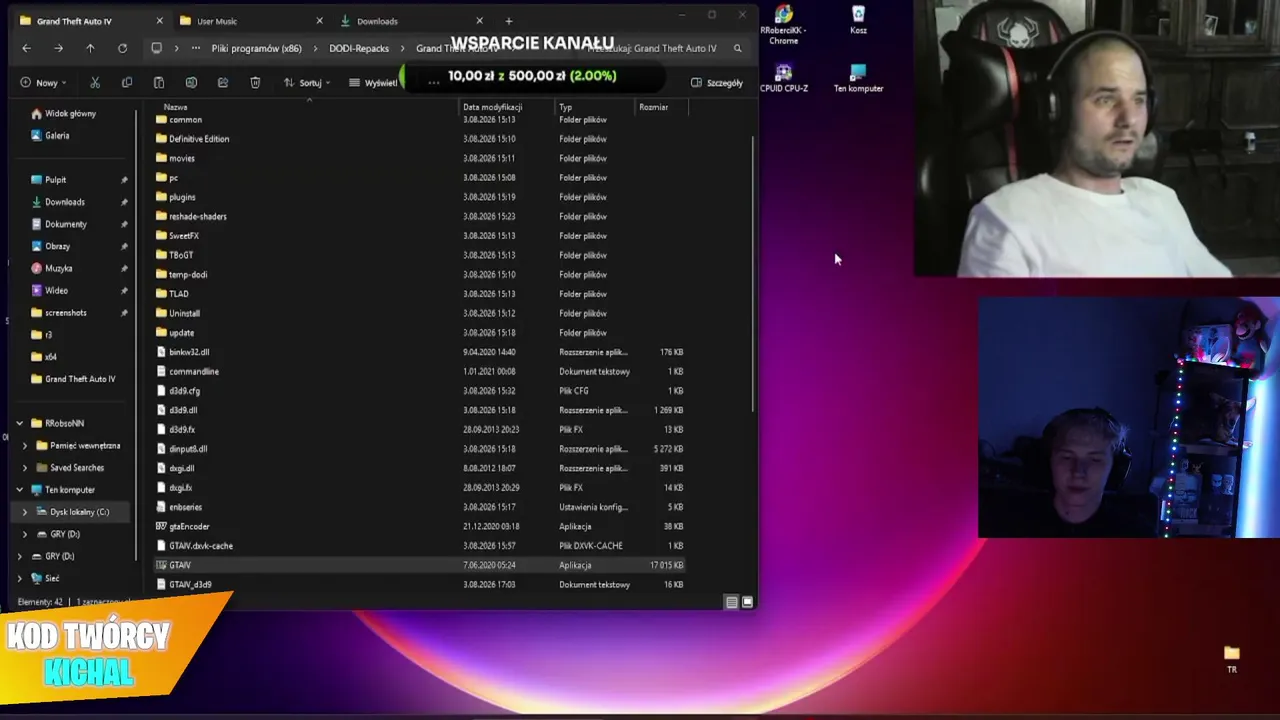The height and width of the screenshot is (720, 1280).
Task: Navigate to Pliki programów (x86) breadcrumb
Action: coord(256,48)
